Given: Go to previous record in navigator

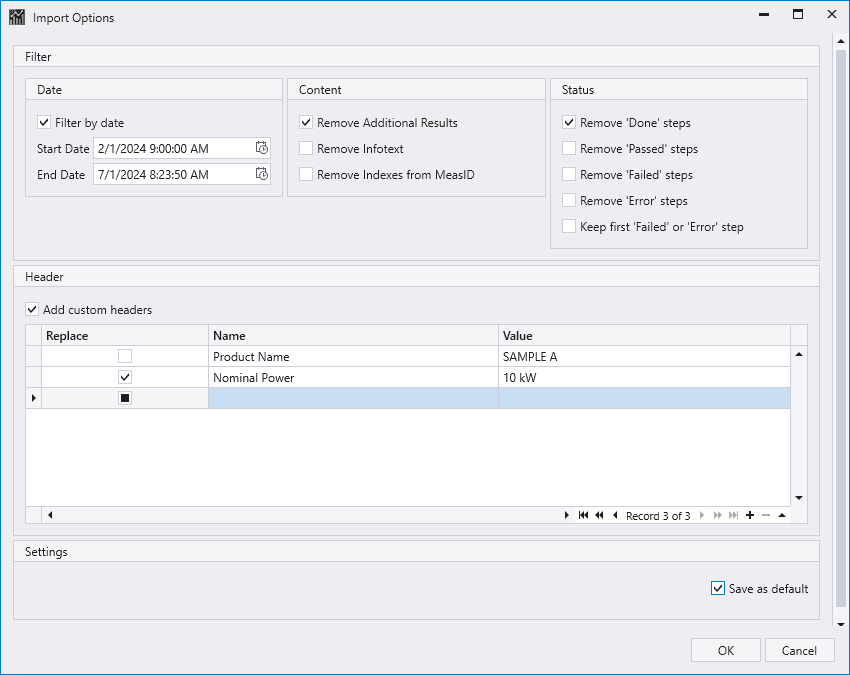Looking at the screenshot, I should tap(615, 515).
